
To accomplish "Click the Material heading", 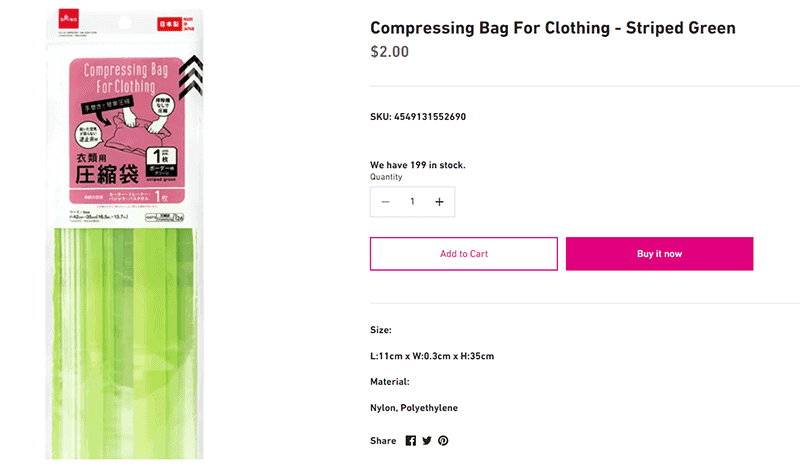I will [390, 382].
